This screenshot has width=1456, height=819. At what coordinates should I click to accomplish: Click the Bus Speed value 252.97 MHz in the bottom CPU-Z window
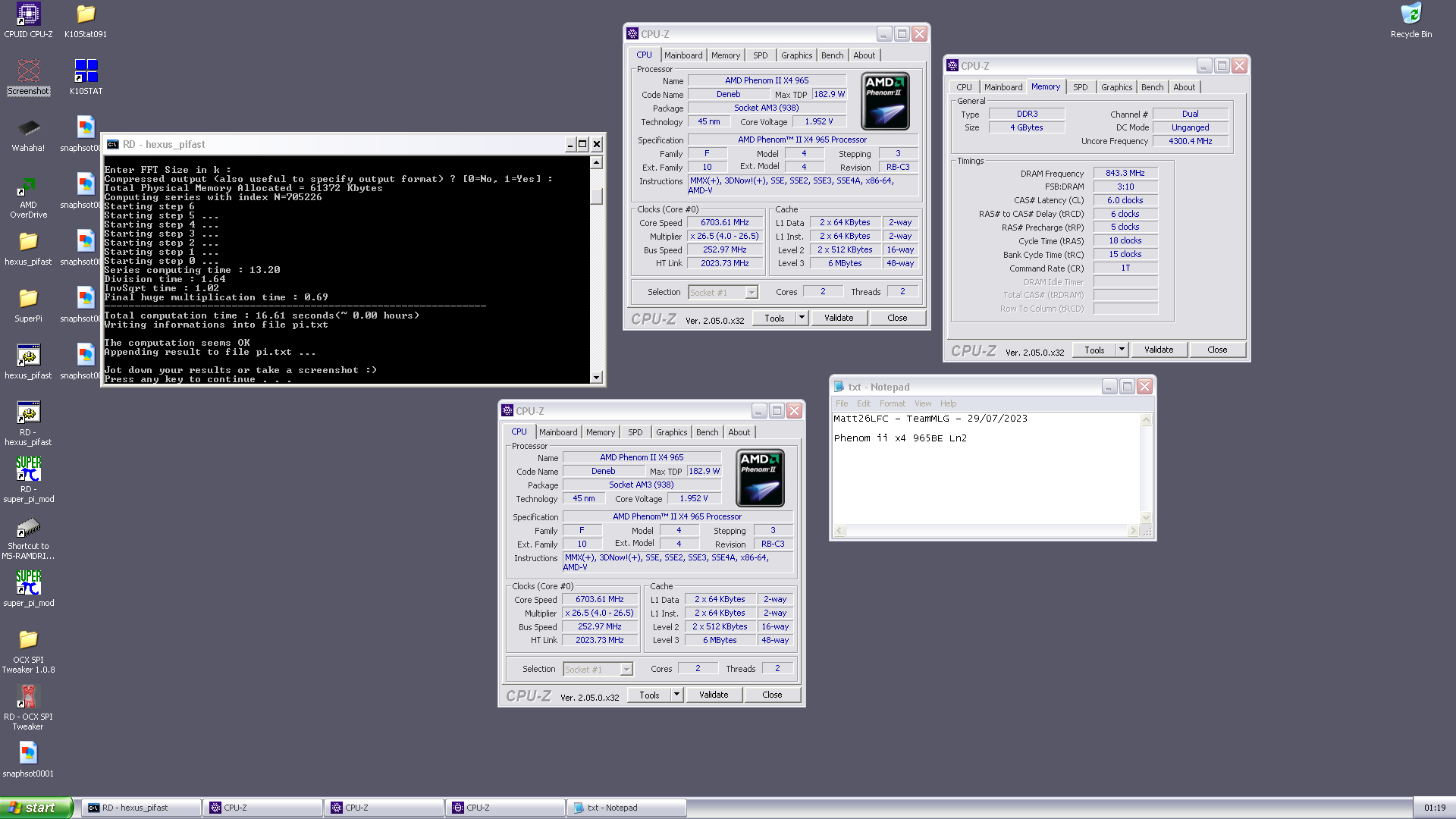[x=599, y=626]
